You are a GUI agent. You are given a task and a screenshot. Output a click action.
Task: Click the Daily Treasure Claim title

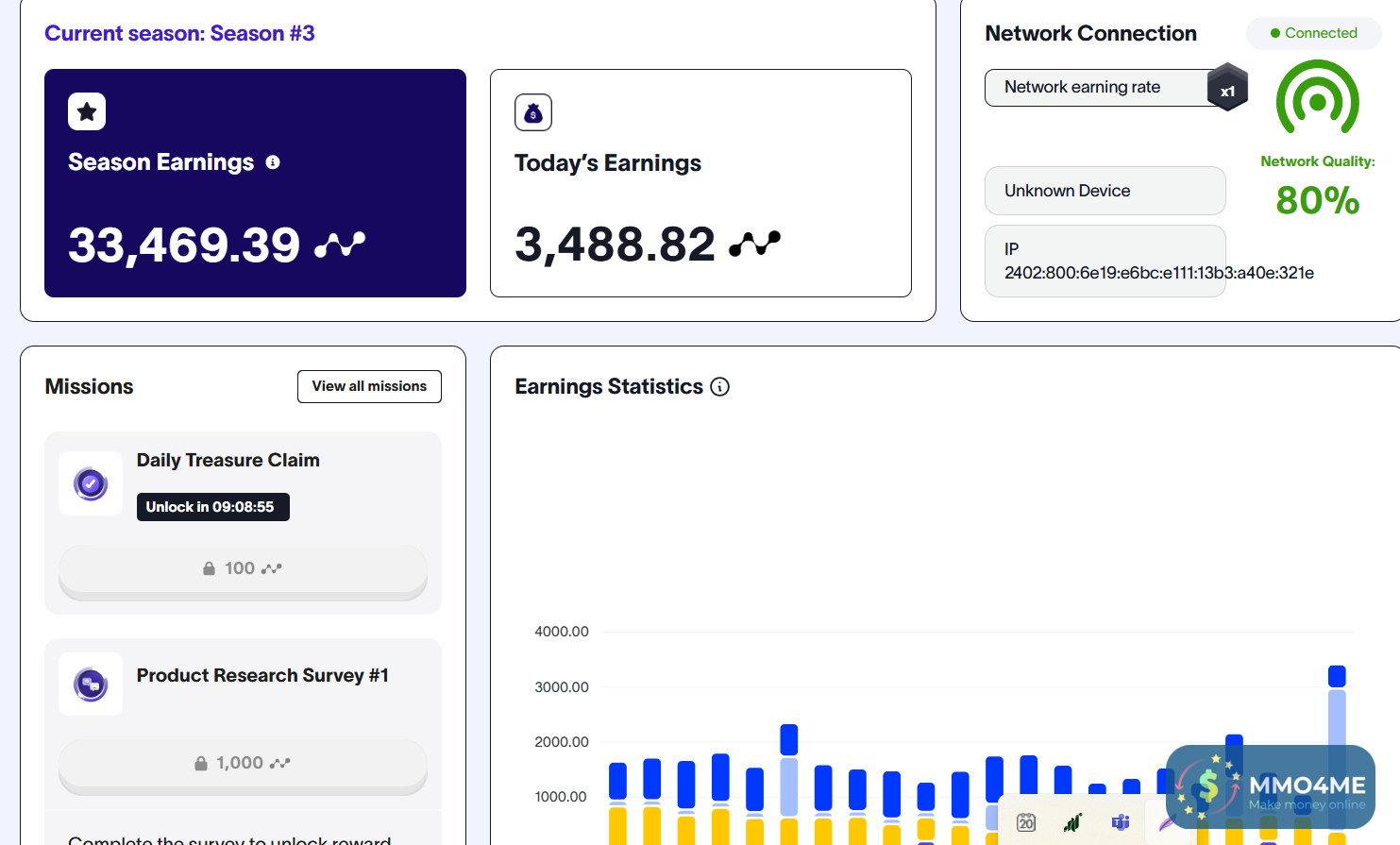228,461
